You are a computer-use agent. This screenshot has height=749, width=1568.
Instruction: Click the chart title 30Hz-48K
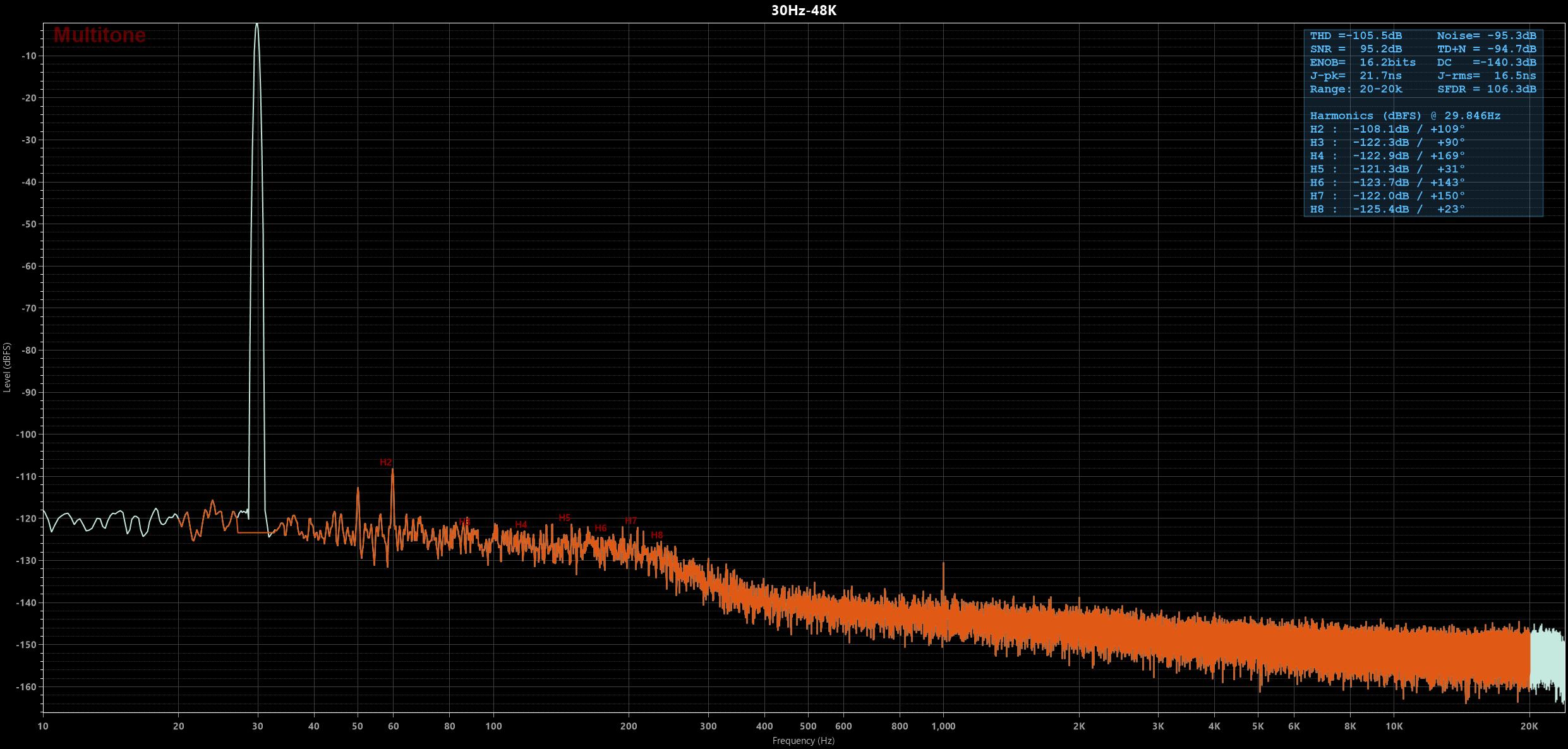point(804,11)
